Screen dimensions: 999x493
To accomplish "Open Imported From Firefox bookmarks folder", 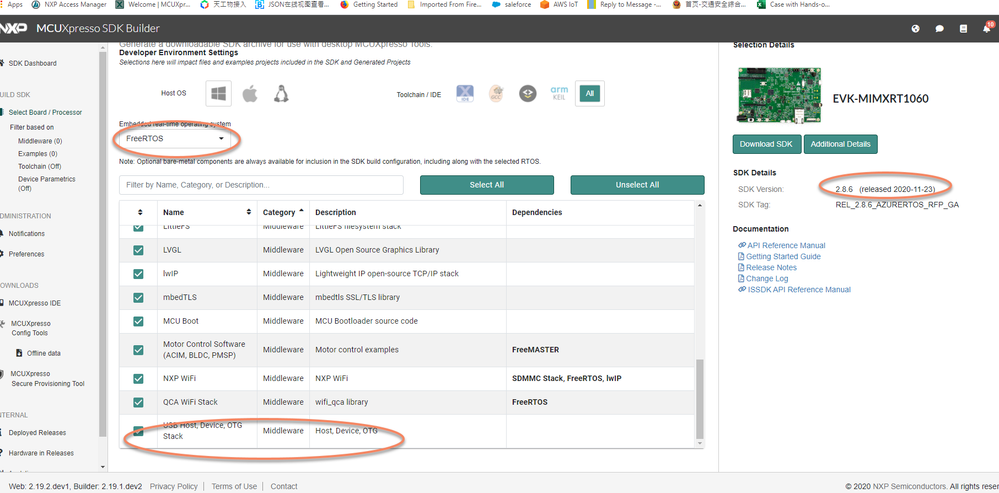I will pos(444,4).
